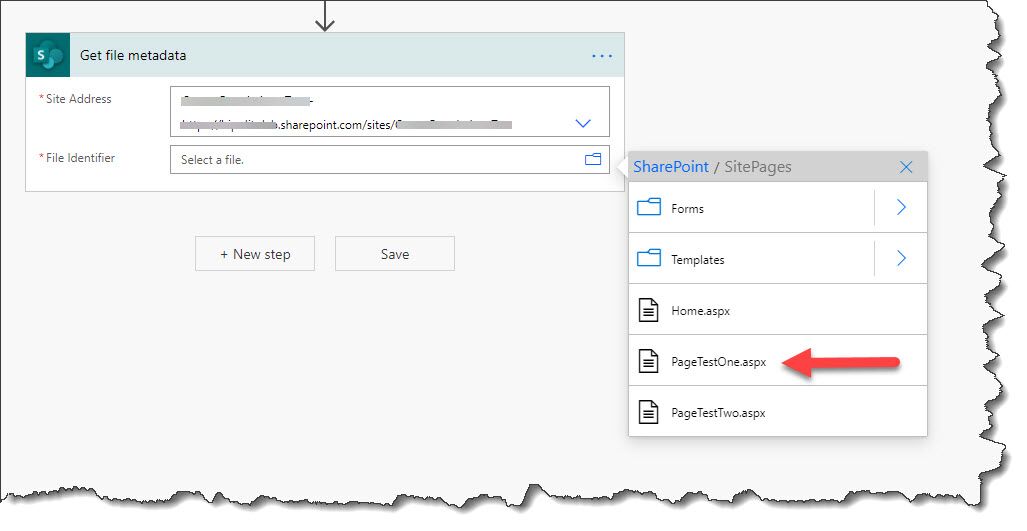This screenshot has height=531, width=1027.
Task: Close the SitePages file picker panel
Action: pos(906,167)
